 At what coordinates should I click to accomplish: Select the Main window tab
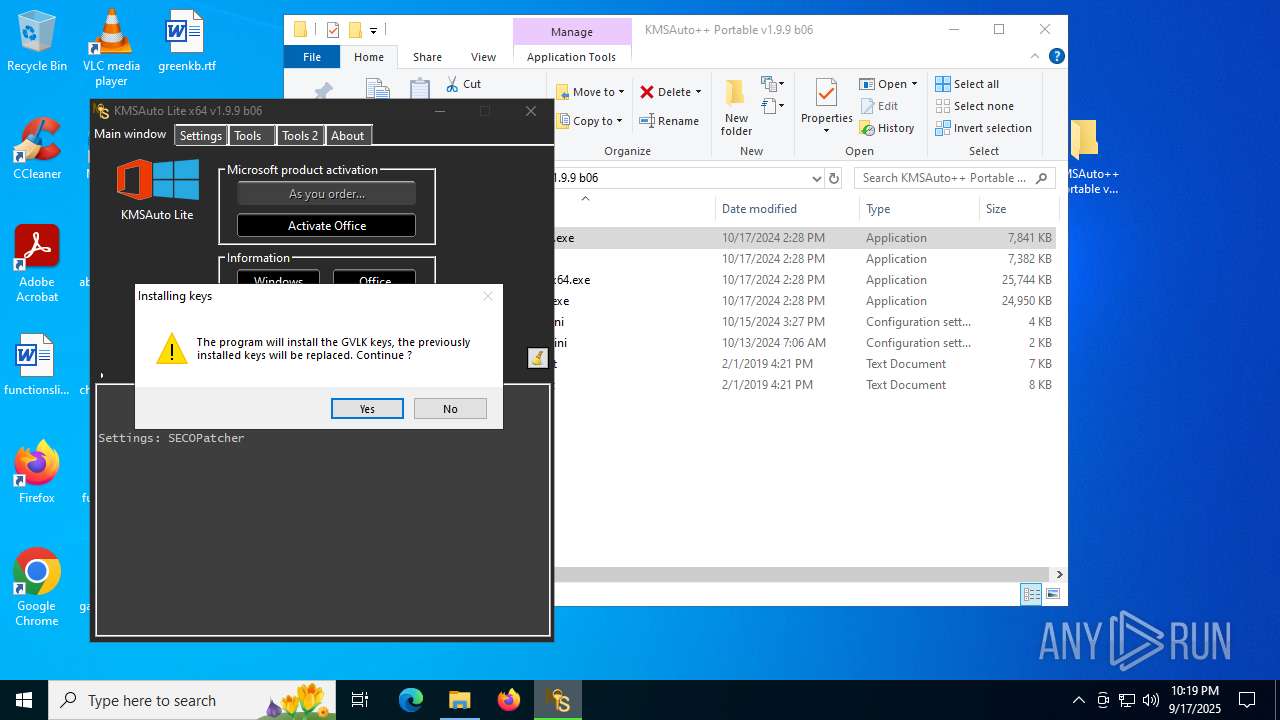[130, 134]
